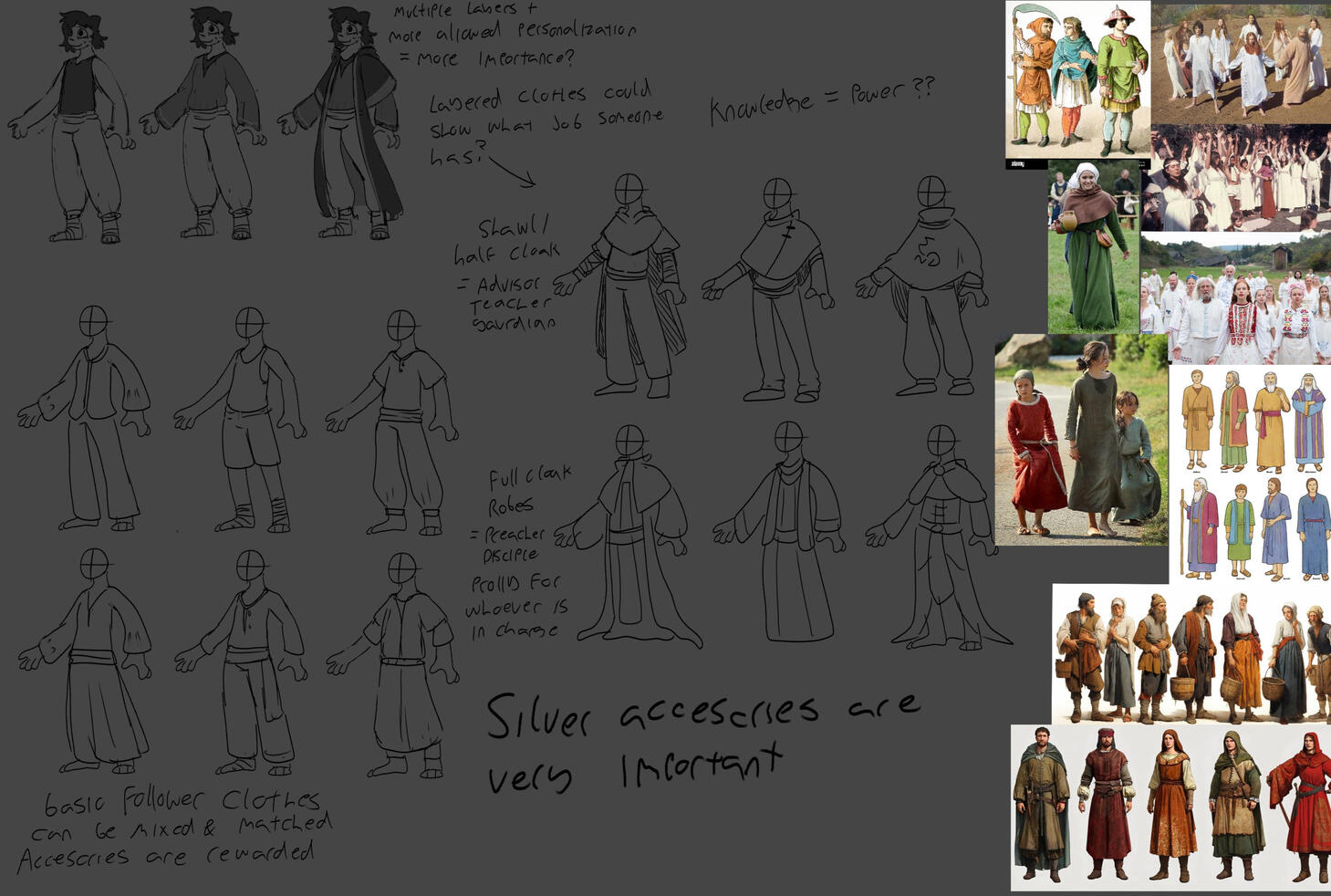The width and height of the screenshot is (1331, 896).
Task: Select the 'Silver accessories are very important' note
Action: click(x=702, y=741)
